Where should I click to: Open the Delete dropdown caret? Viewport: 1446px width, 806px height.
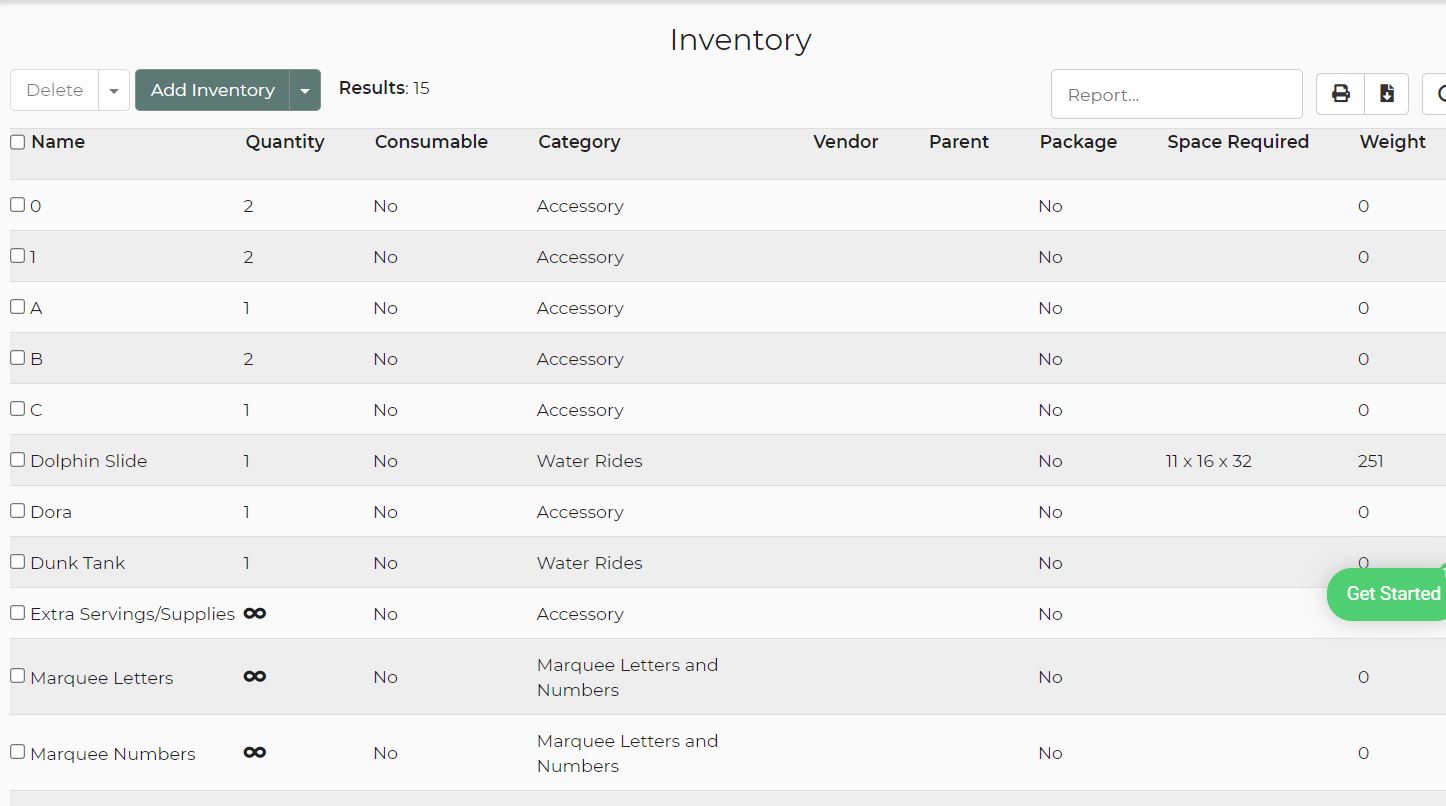(114, 90)
